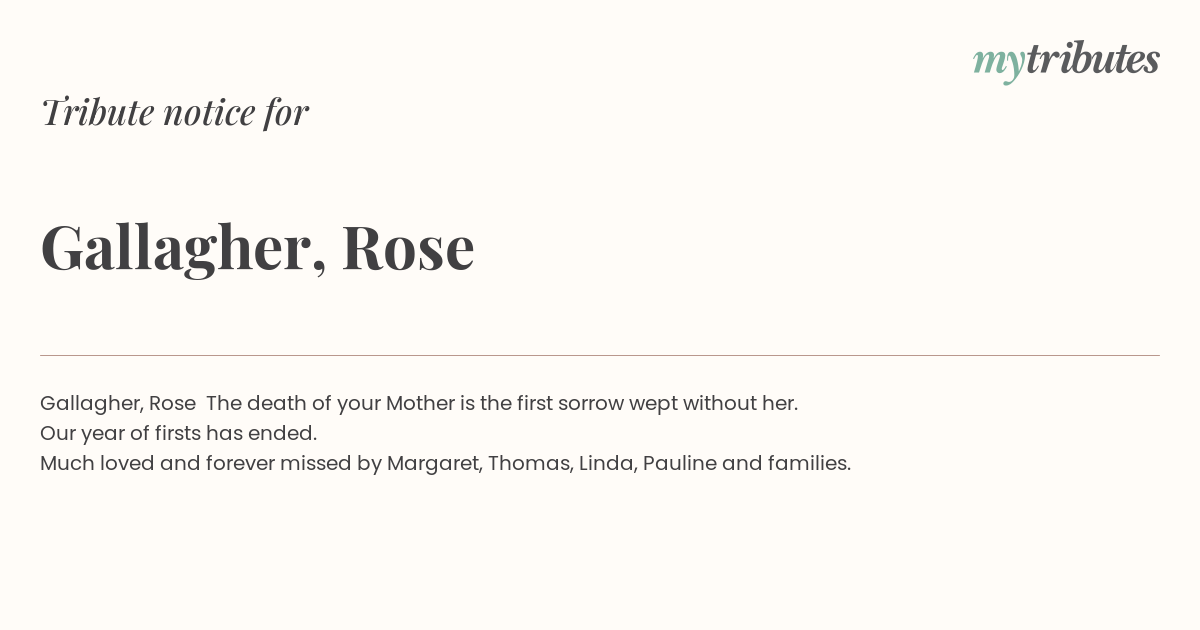Click the word "Tribute" in the italic heading

coord(98,112)
